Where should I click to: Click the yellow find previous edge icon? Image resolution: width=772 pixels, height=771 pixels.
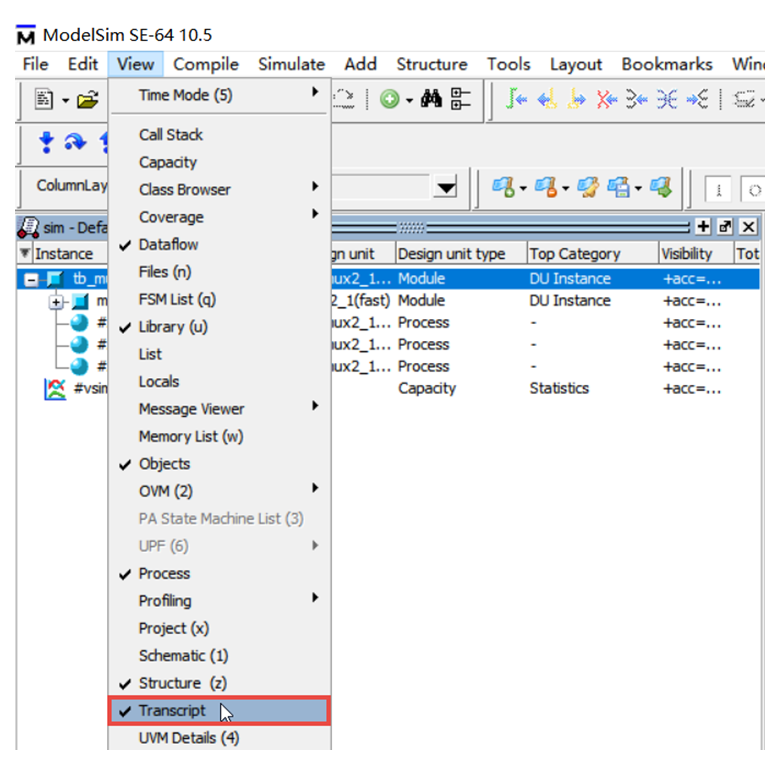(x=547, y=98)
